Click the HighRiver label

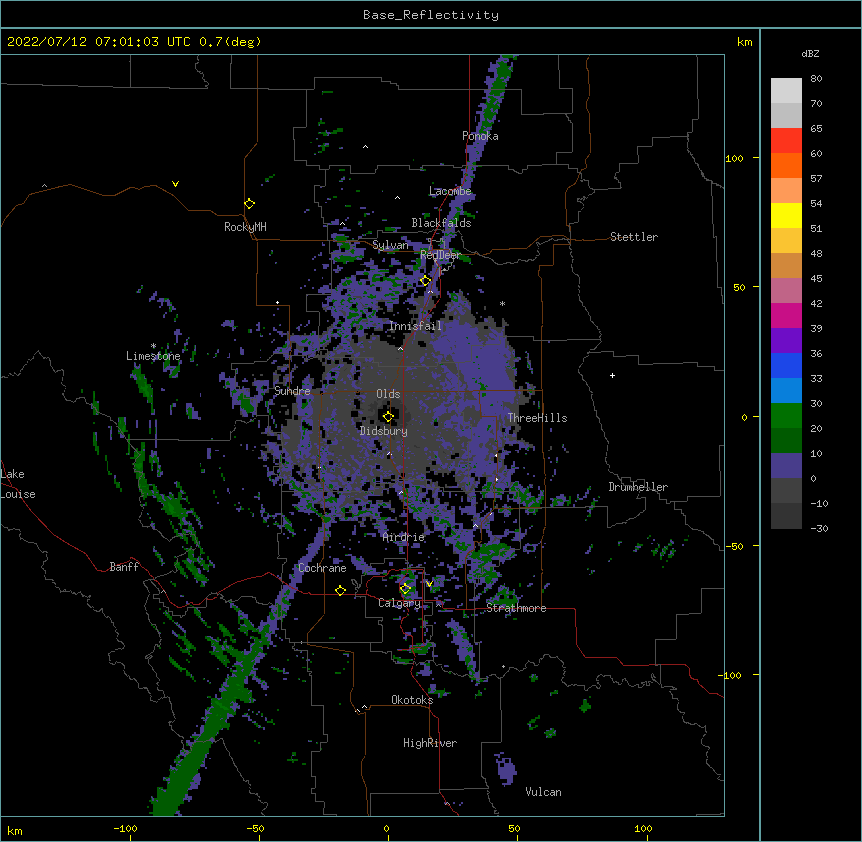point(430,743)
